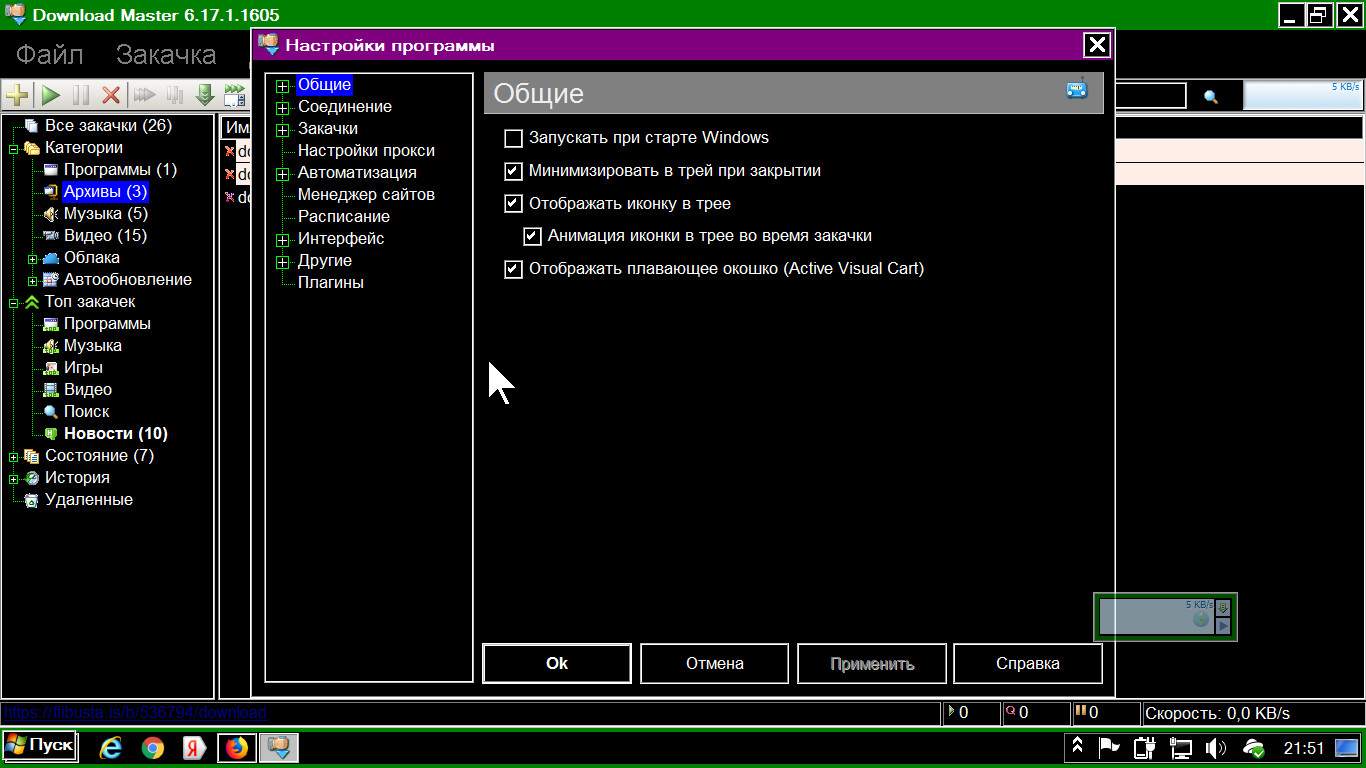Select Плагины in settings tree
Image resolution: width=1366 pixels, height=768 pixels.
coord(331,283)
